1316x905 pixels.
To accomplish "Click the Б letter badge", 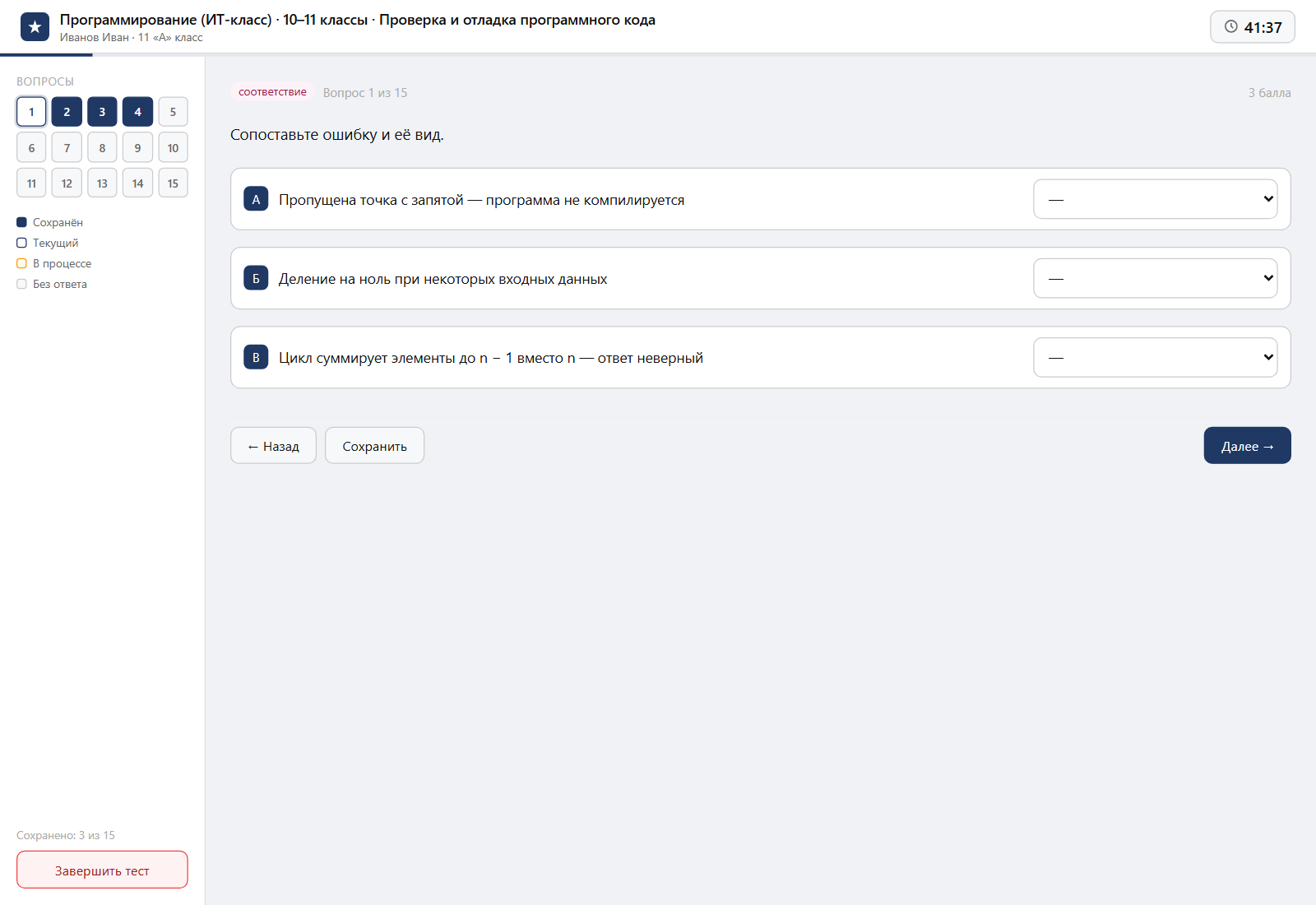I will 256,278.
